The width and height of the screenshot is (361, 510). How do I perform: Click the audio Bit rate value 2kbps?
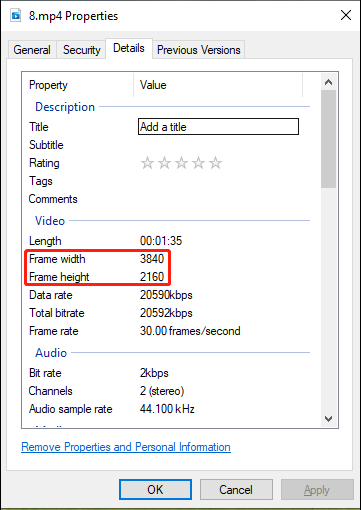pyautogui.click(x=154, y=373)
